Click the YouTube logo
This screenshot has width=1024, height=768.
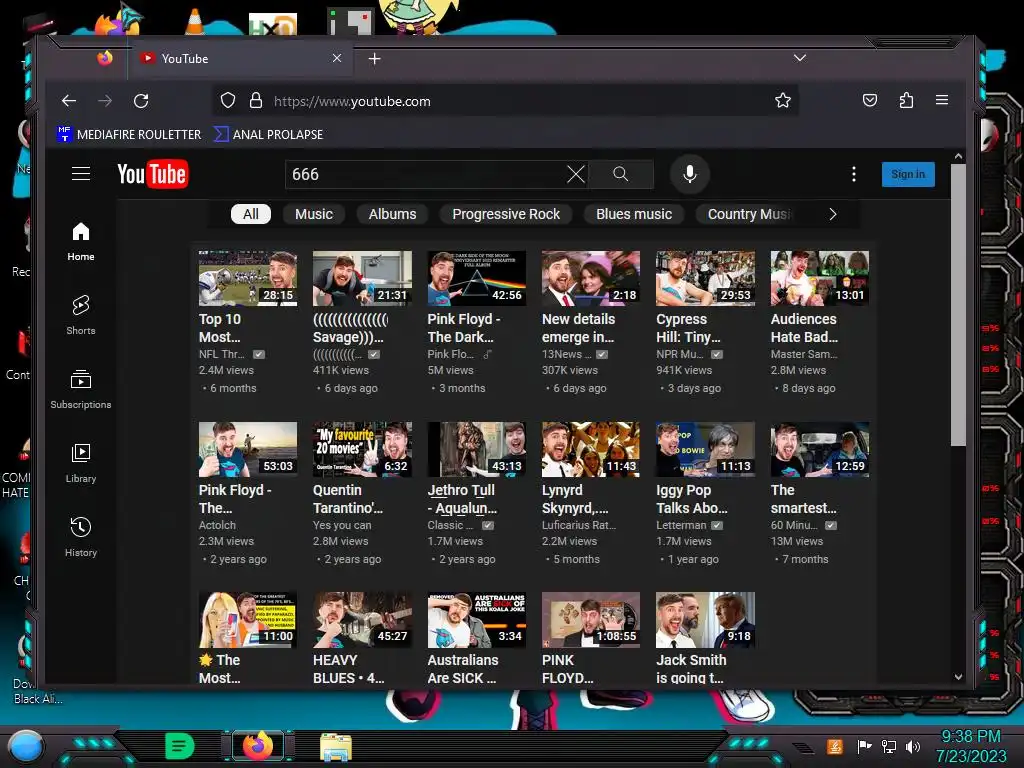coord(153,174)
